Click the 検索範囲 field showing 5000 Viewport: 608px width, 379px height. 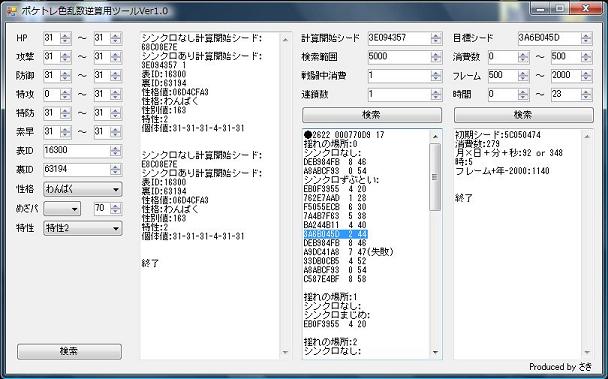[405, 57]
